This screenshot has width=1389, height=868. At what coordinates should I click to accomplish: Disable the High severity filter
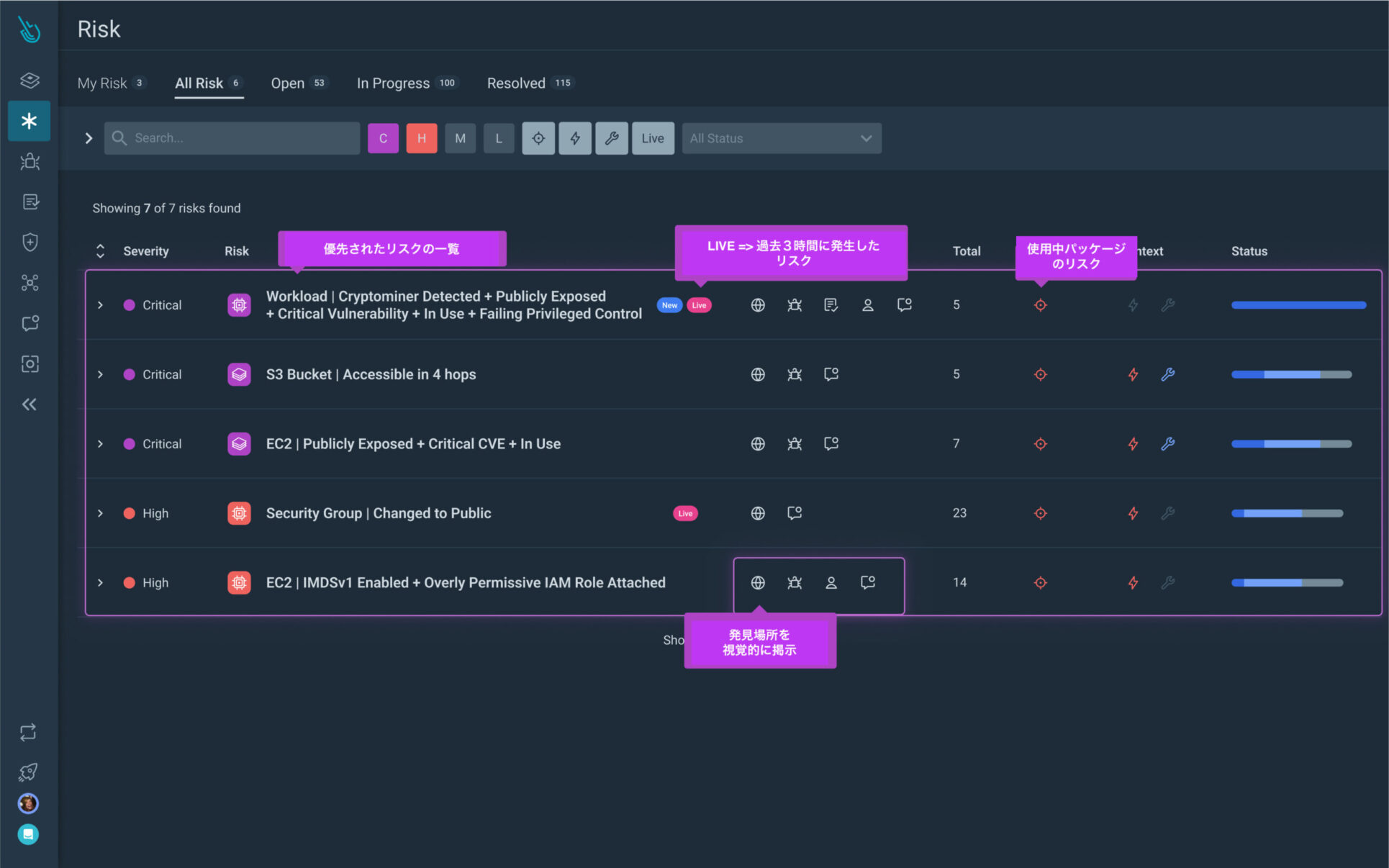coord(422,137)
